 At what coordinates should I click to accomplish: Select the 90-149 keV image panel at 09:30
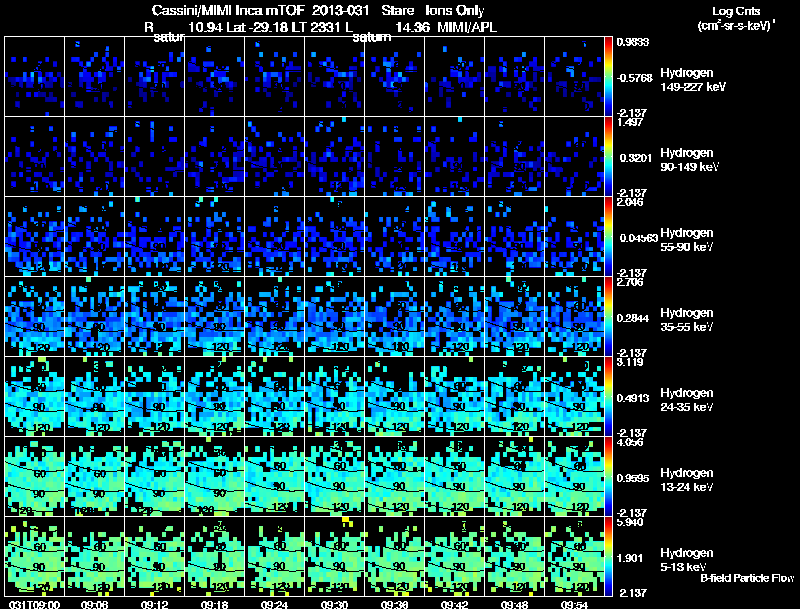point(334,157)
